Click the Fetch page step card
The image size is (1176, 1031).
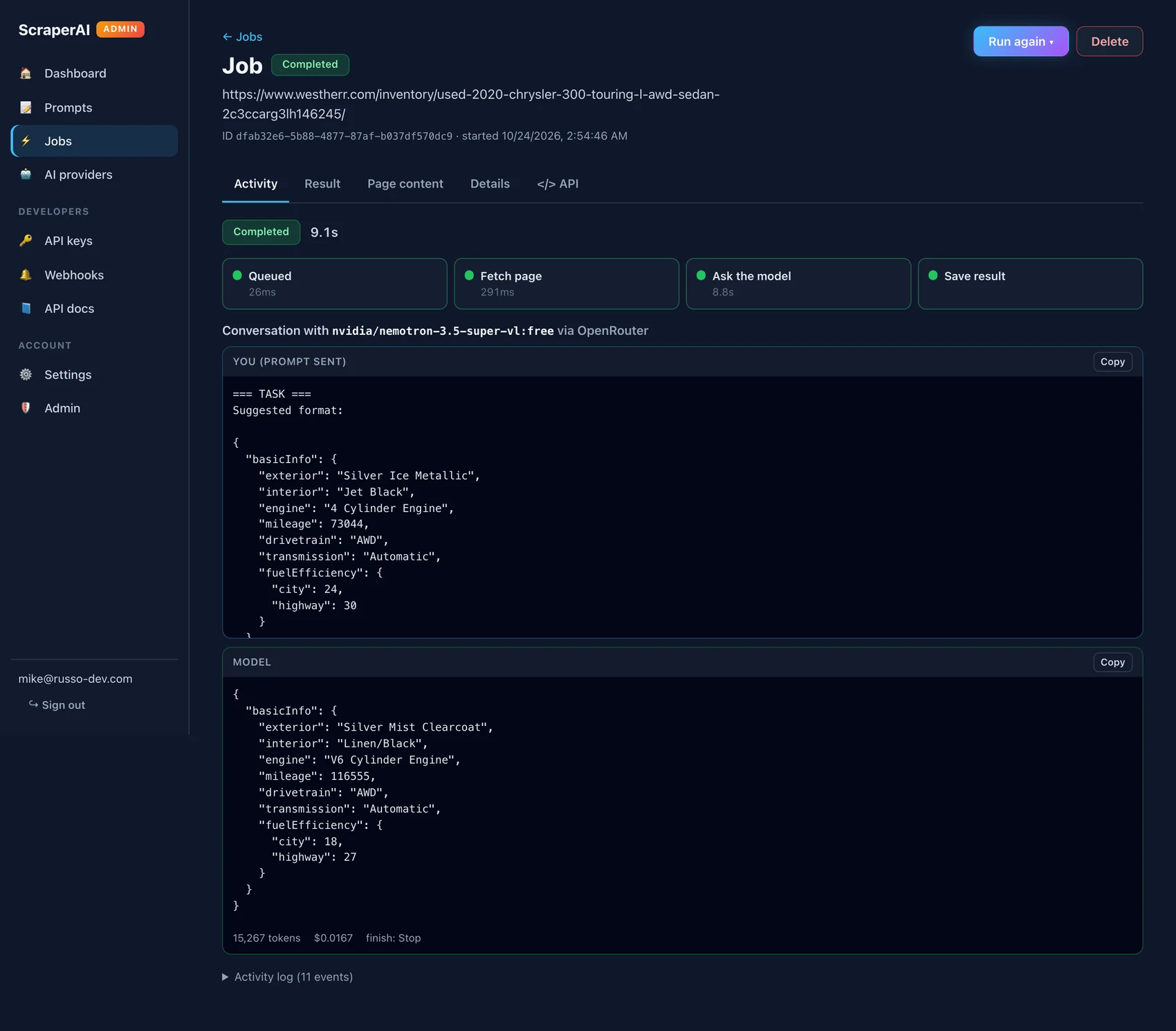(567, 284)
